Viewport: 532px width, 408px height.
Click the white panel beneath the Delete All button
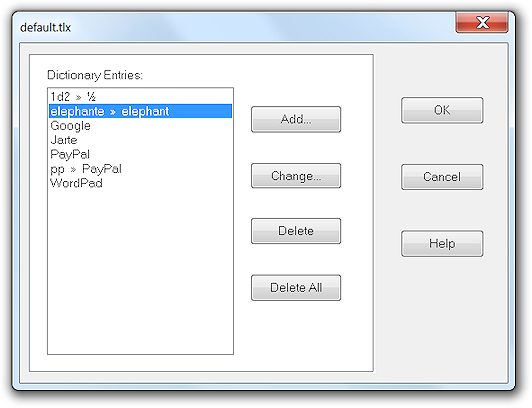click(x=296, y=336)
